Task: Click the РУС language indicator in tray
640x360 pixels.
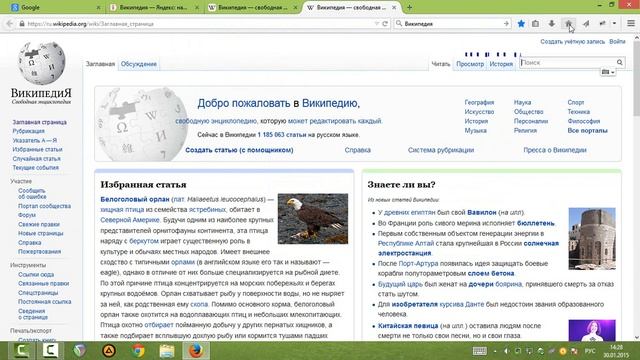Action: 590,351
